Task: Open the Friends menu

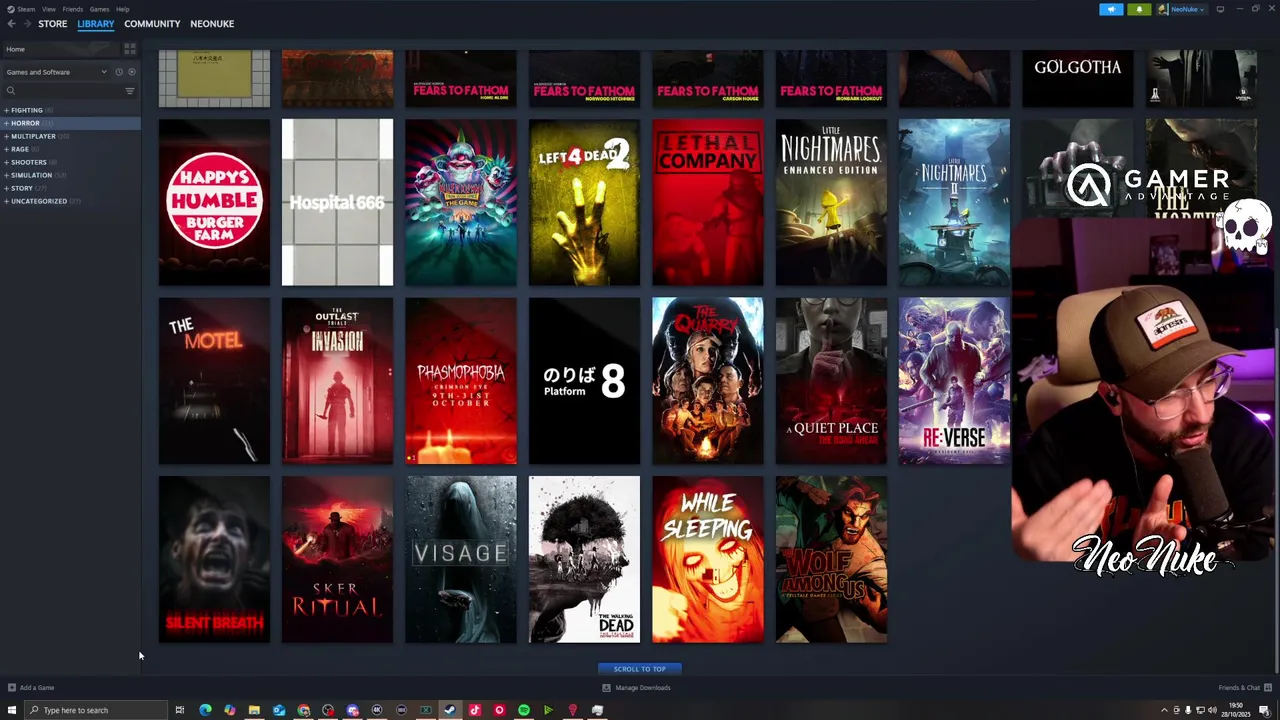Action: point(73,9)
